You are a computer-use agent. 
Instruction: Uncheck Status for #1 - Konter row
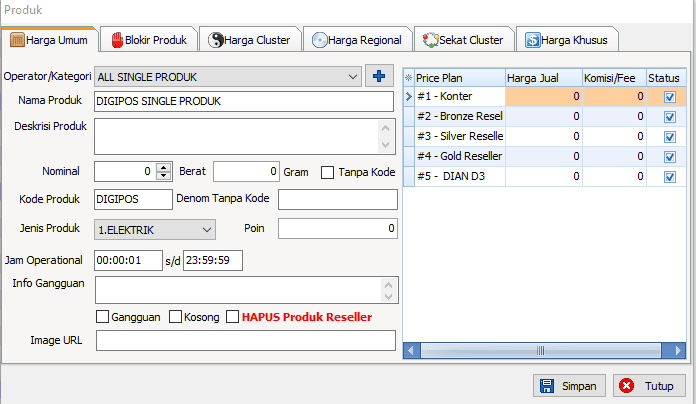669,97
